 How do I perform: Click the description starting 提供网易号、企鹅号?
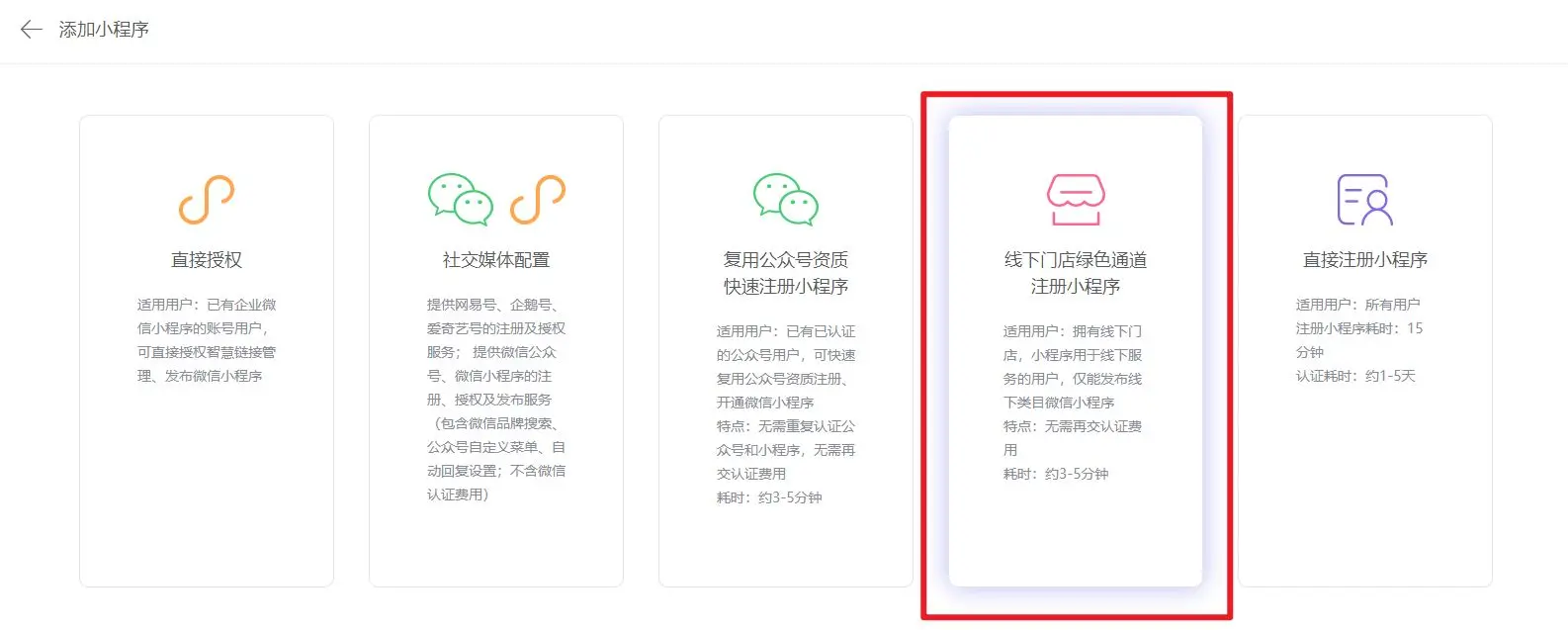(x=496, y=400)
